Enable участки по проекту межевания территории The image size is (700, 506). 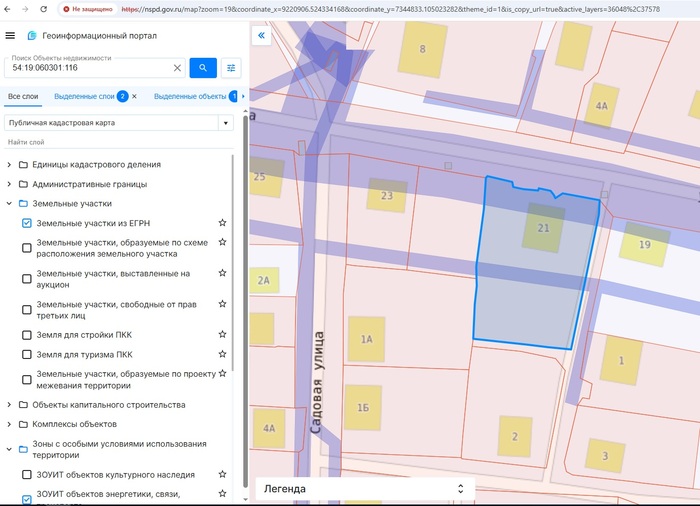click(27, 380)
